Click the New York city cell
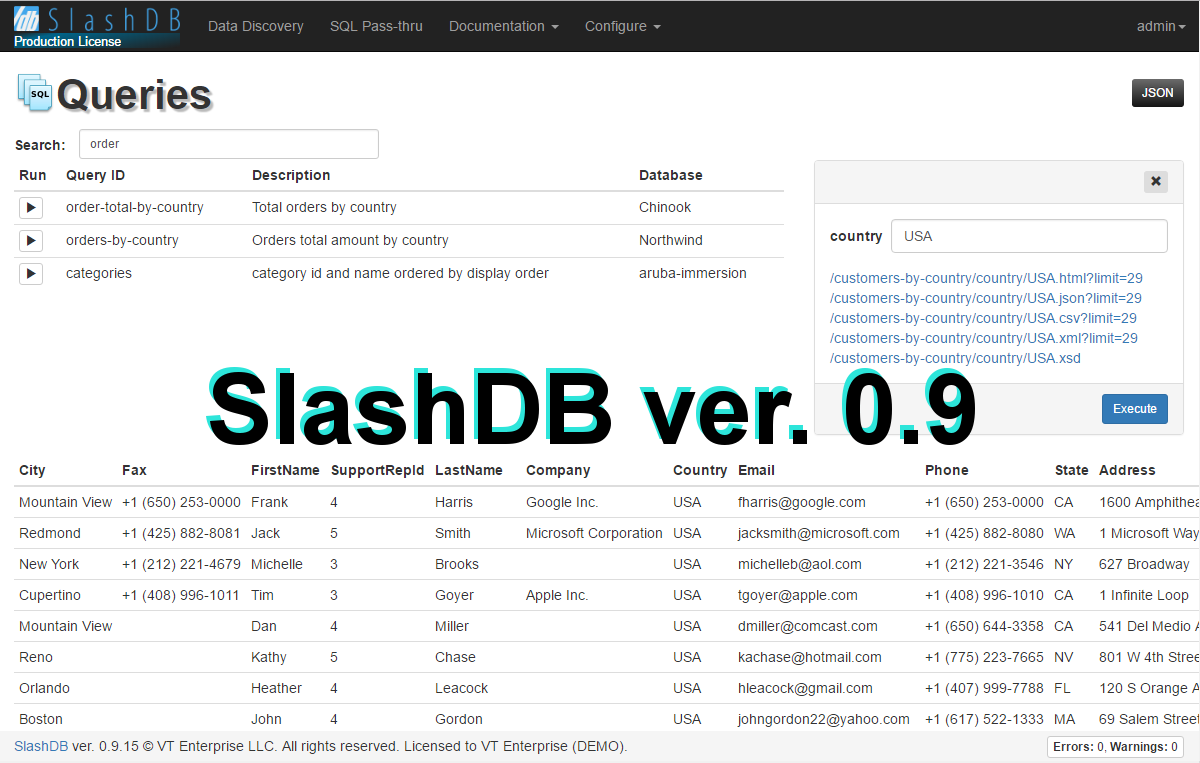The height and width of the screenshot is (763, 1200). coord(49,565)
